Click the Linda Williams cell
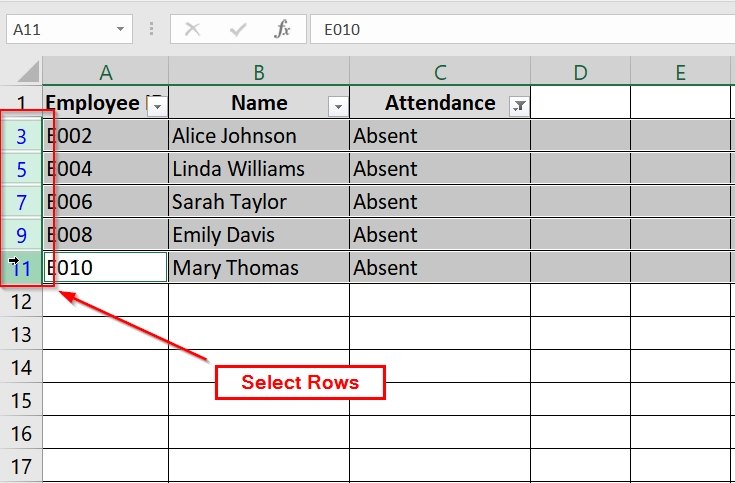 click(259, 168)
